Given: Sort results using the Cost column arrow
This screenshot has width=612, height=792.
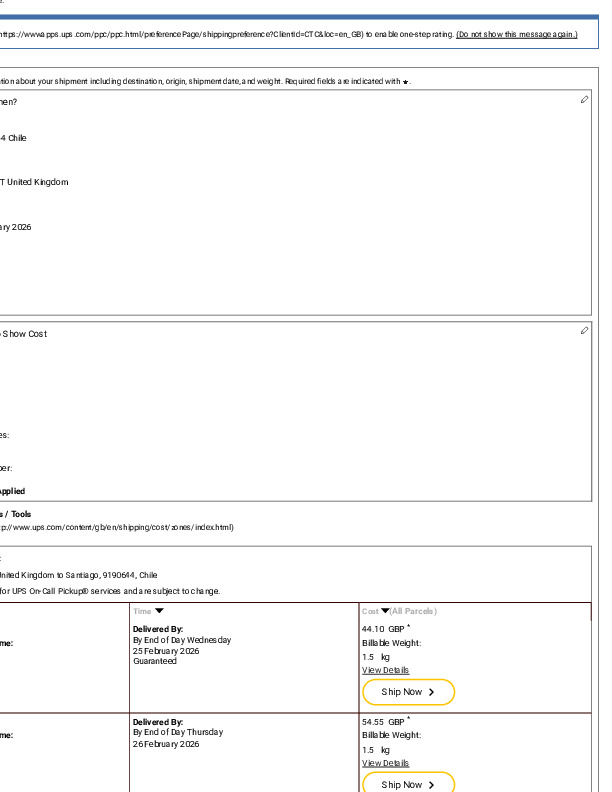Looking at the screenshot, I should (386, 611).
